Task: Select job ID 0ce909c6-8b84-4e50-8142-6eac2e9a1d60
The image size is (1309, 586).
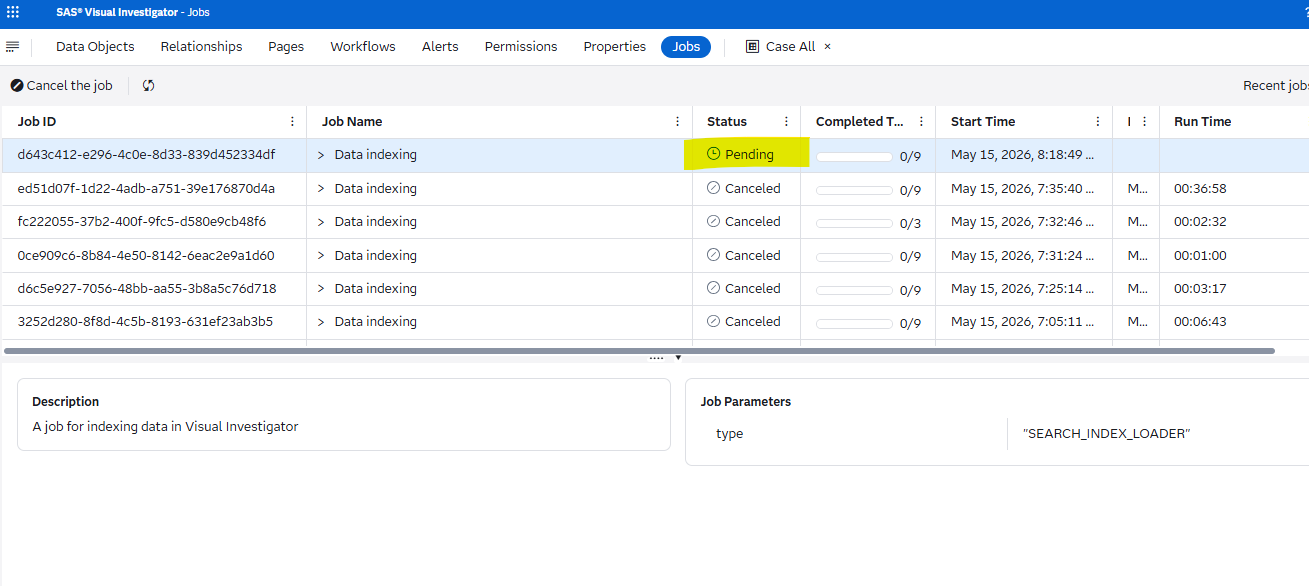Action: coord(146,255)
